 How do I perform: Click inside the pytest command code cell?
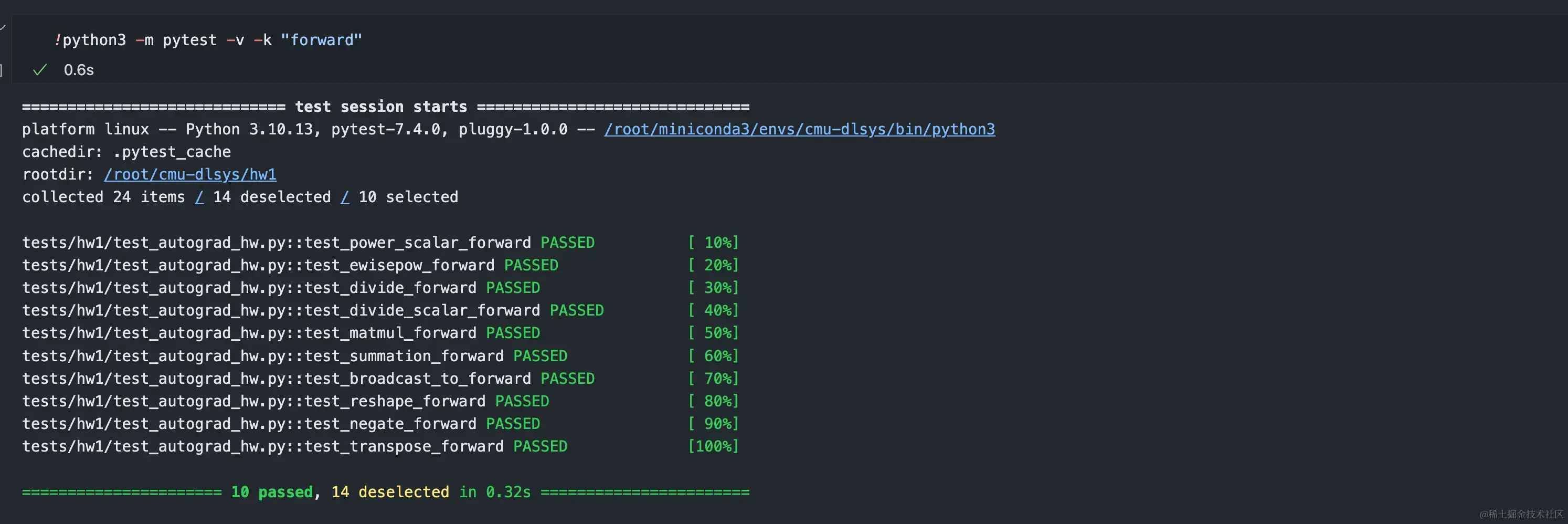[785, 40]
